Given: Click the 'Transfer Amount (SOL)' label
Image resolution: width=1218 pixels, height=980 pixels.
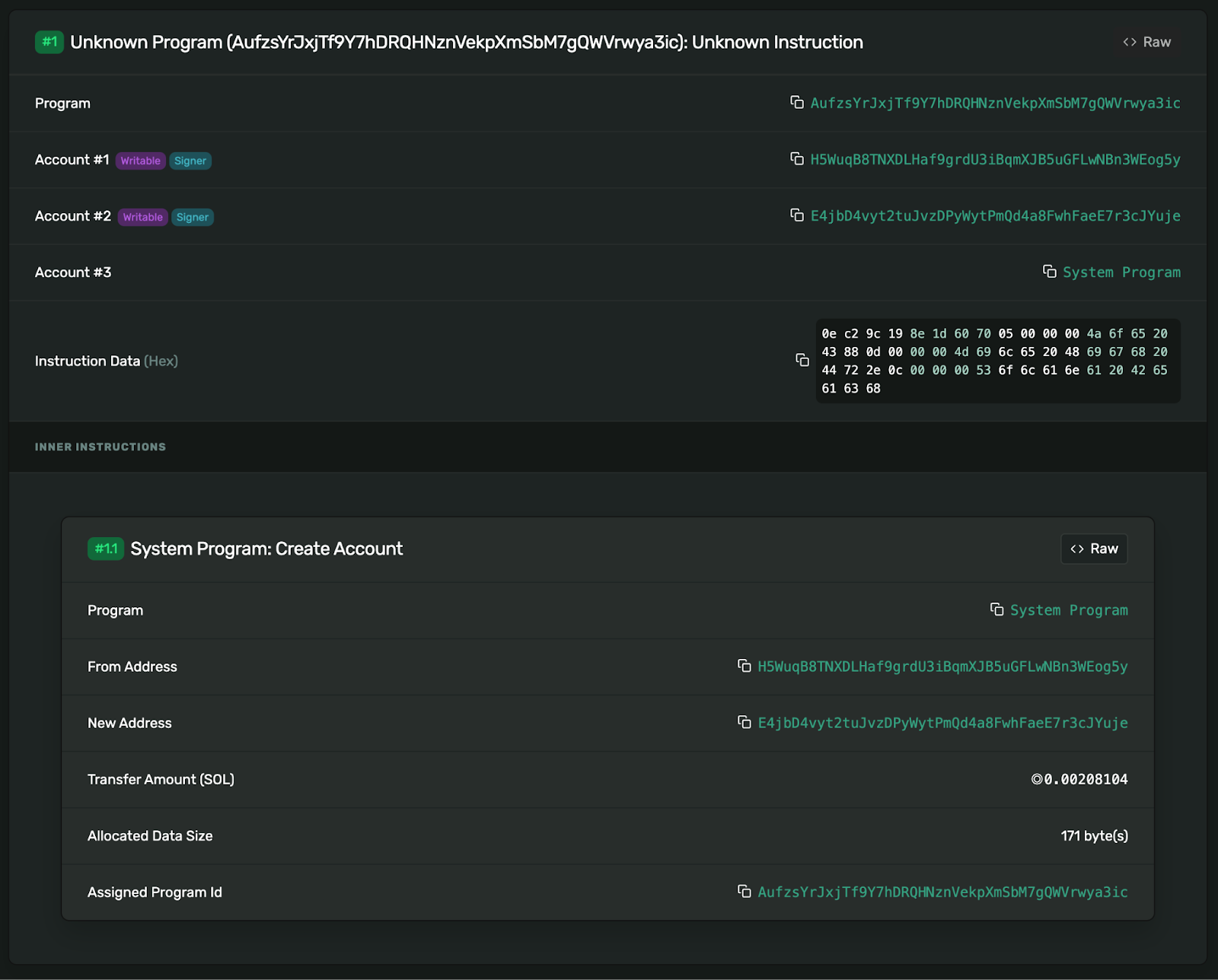Looking at the screenshot, I should click(161, 779).
